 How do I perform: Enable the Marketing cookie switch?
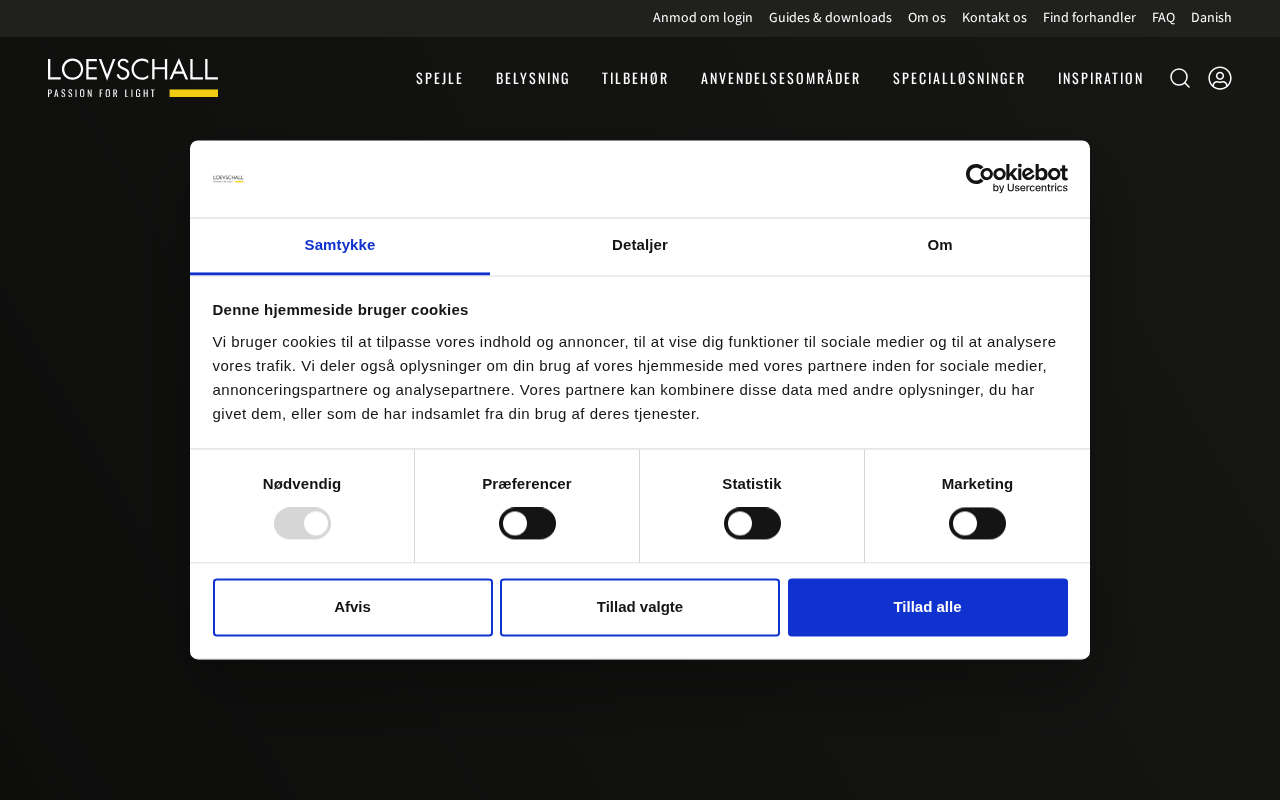pos(977,523)
